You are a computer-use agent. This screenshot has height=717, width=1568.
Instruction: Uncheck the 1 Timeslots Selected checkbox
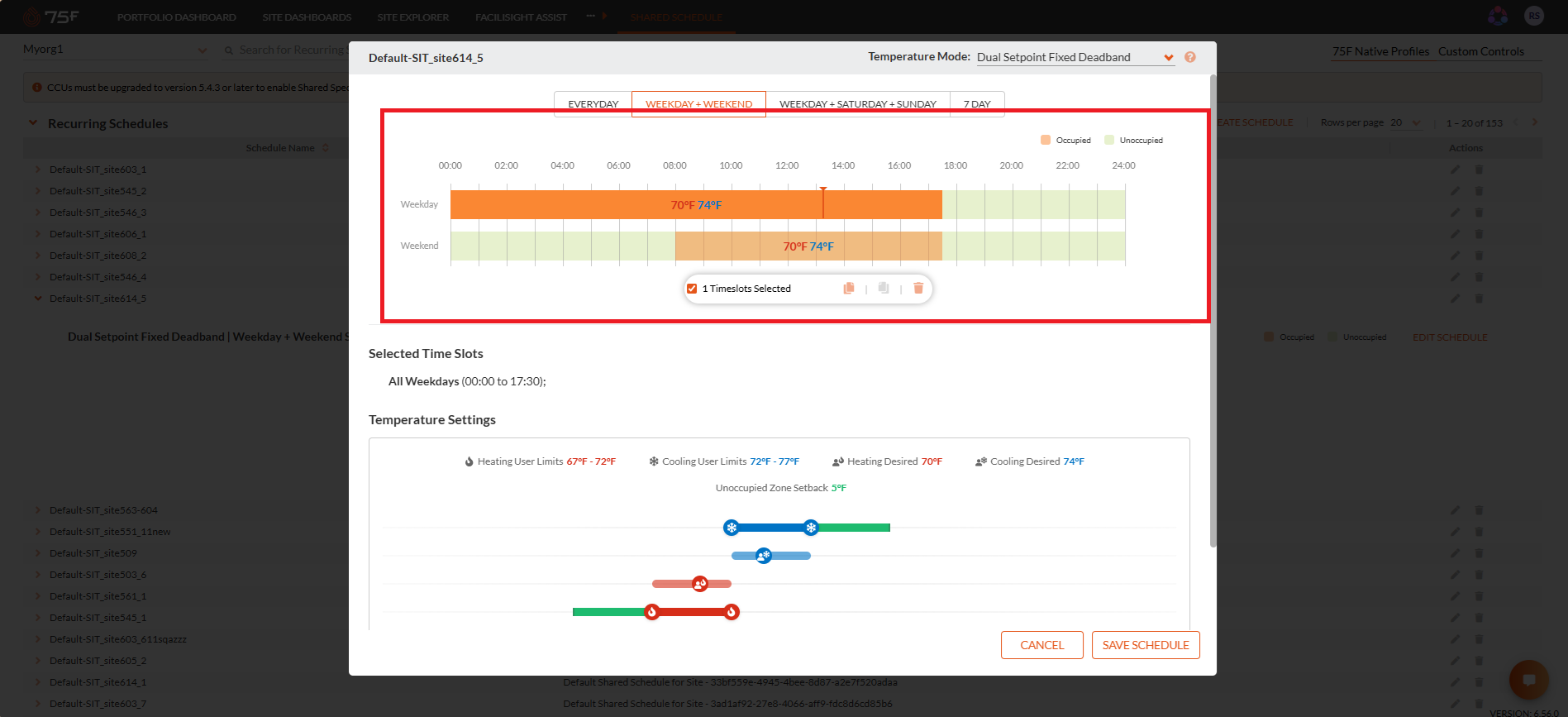click(x=692, y=289)
